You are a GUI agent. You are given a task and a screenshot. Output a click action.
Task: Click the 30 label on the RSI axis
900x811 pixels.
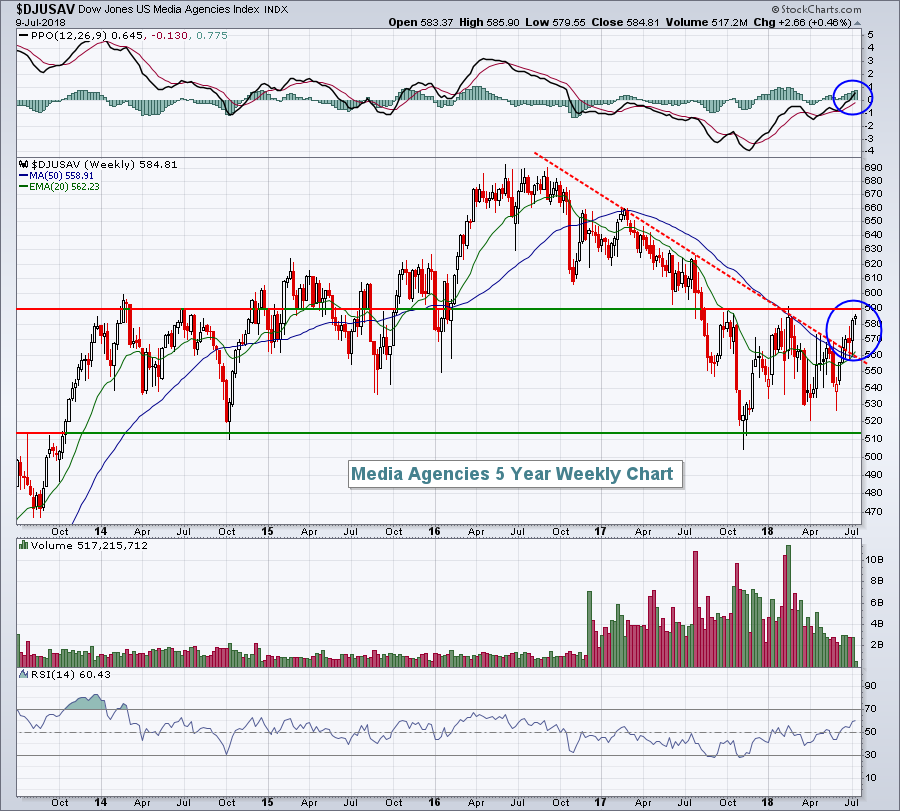(871, 755)
